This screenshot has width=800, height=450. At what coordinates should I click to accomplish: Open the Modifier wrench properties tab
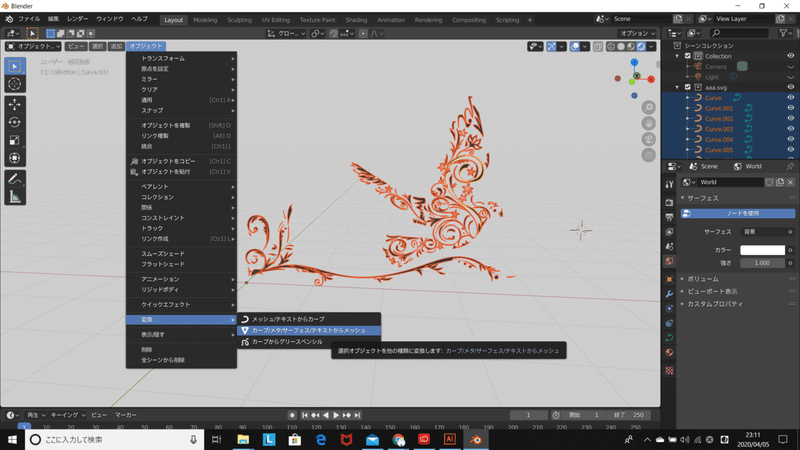click(x=669, y=294)
